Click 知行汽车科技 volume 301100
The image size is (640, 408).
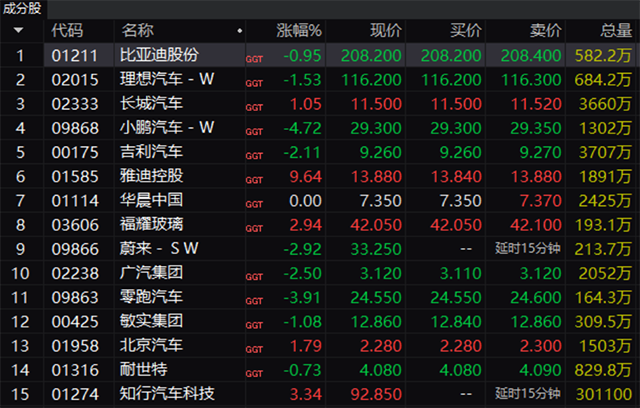[x=604, y=395]
